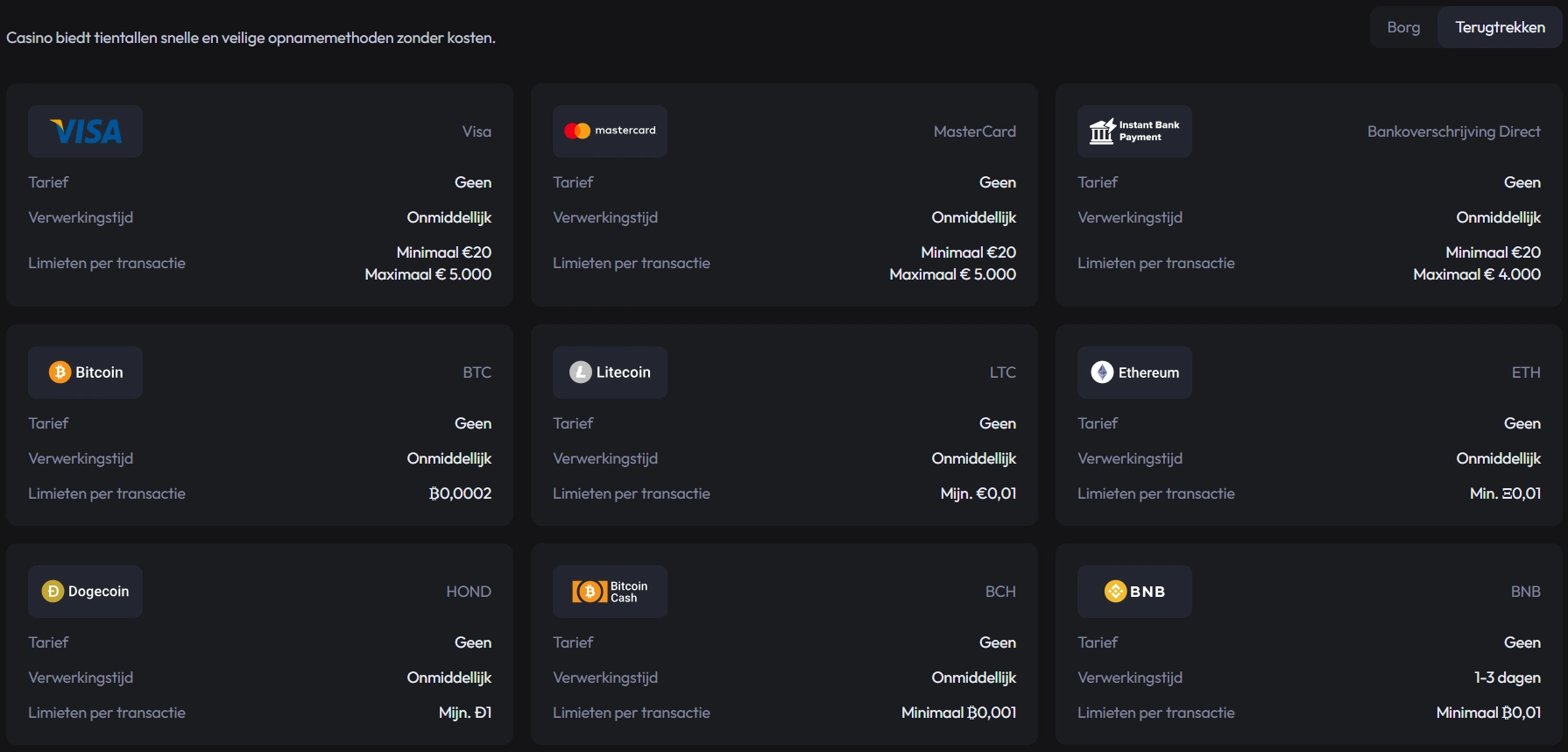The image size is (1568, 752).
Task: Click the 'LTC' ticker label
Action: tap(1003, 372)
